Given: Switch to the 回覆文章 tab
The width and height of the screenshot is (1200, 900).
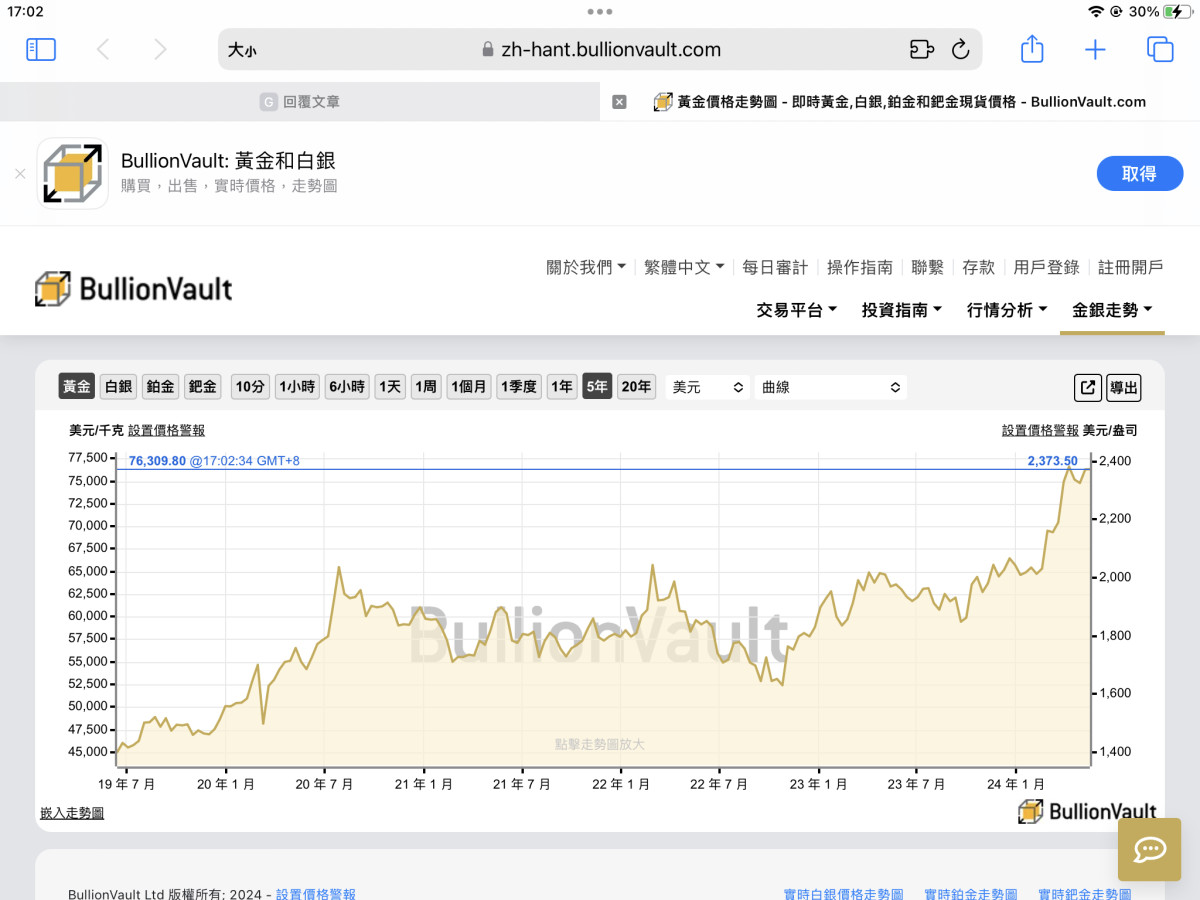Looking at the screenshot, I should click(300, 101).
